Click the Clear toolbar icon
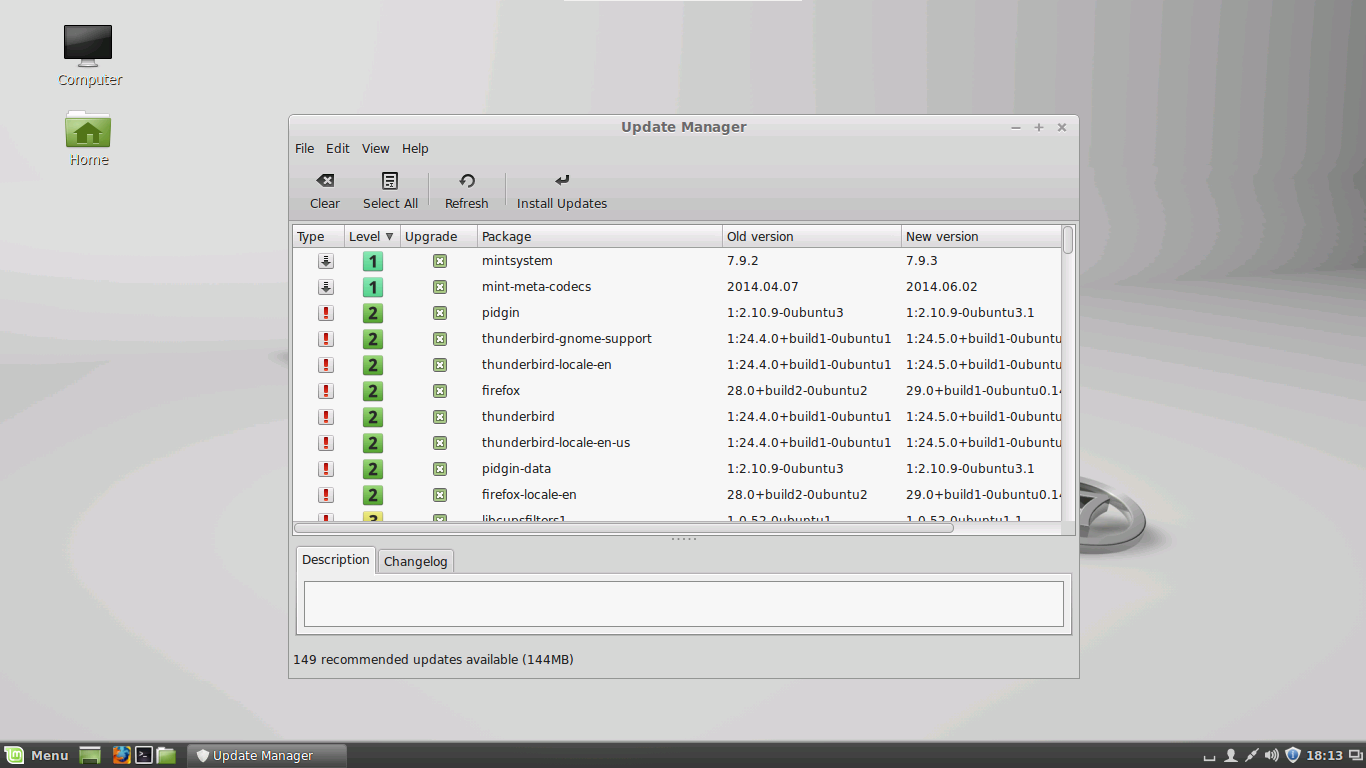 (325, 181)
